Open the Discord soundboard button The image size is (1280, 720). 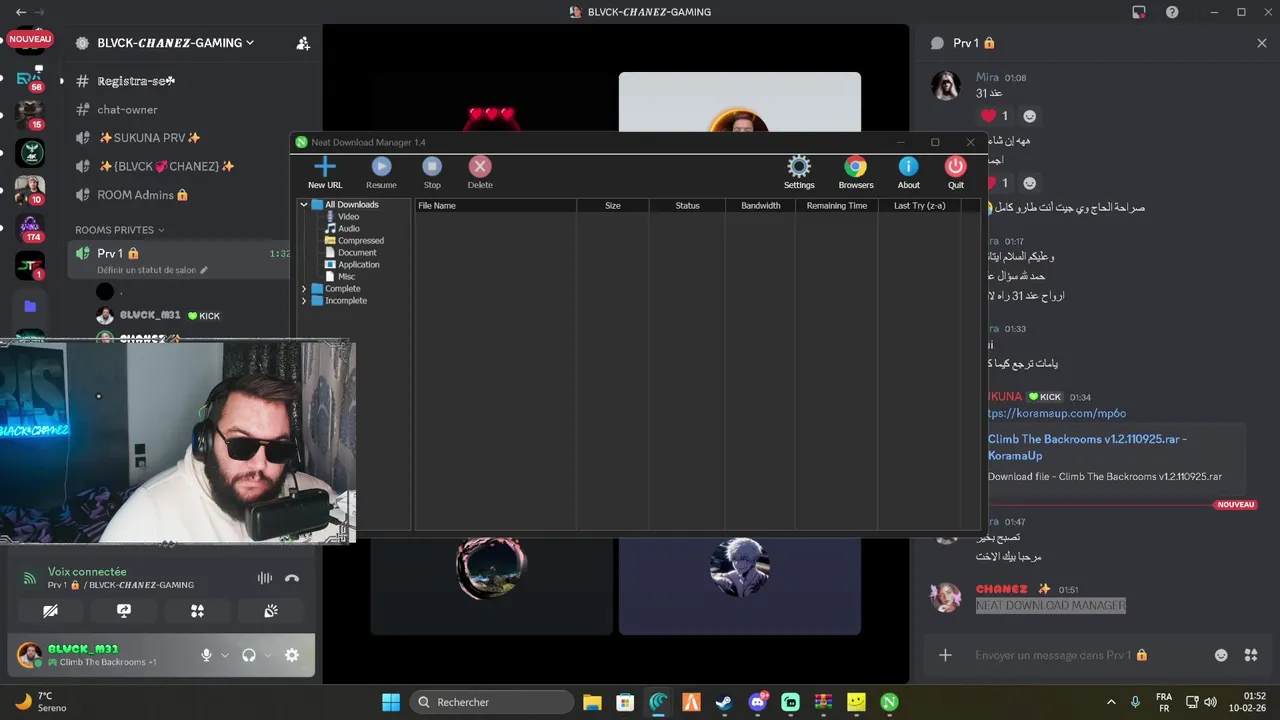pos(271,610)
